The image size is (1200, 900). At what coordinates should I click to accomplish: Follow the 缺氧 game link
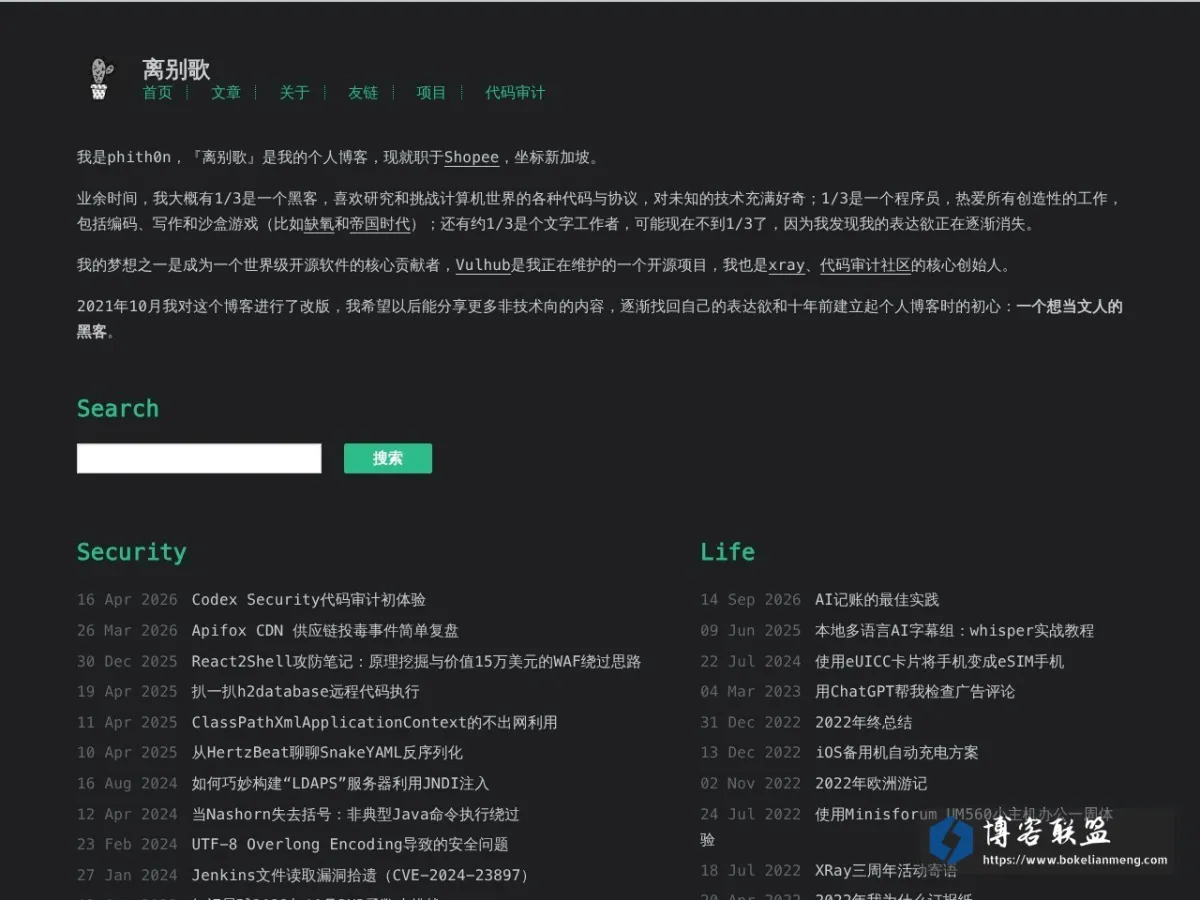319,224
